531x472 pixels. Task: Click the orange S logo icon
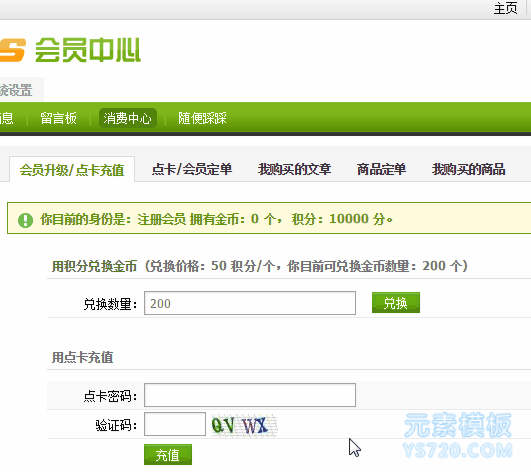[13, 50]
